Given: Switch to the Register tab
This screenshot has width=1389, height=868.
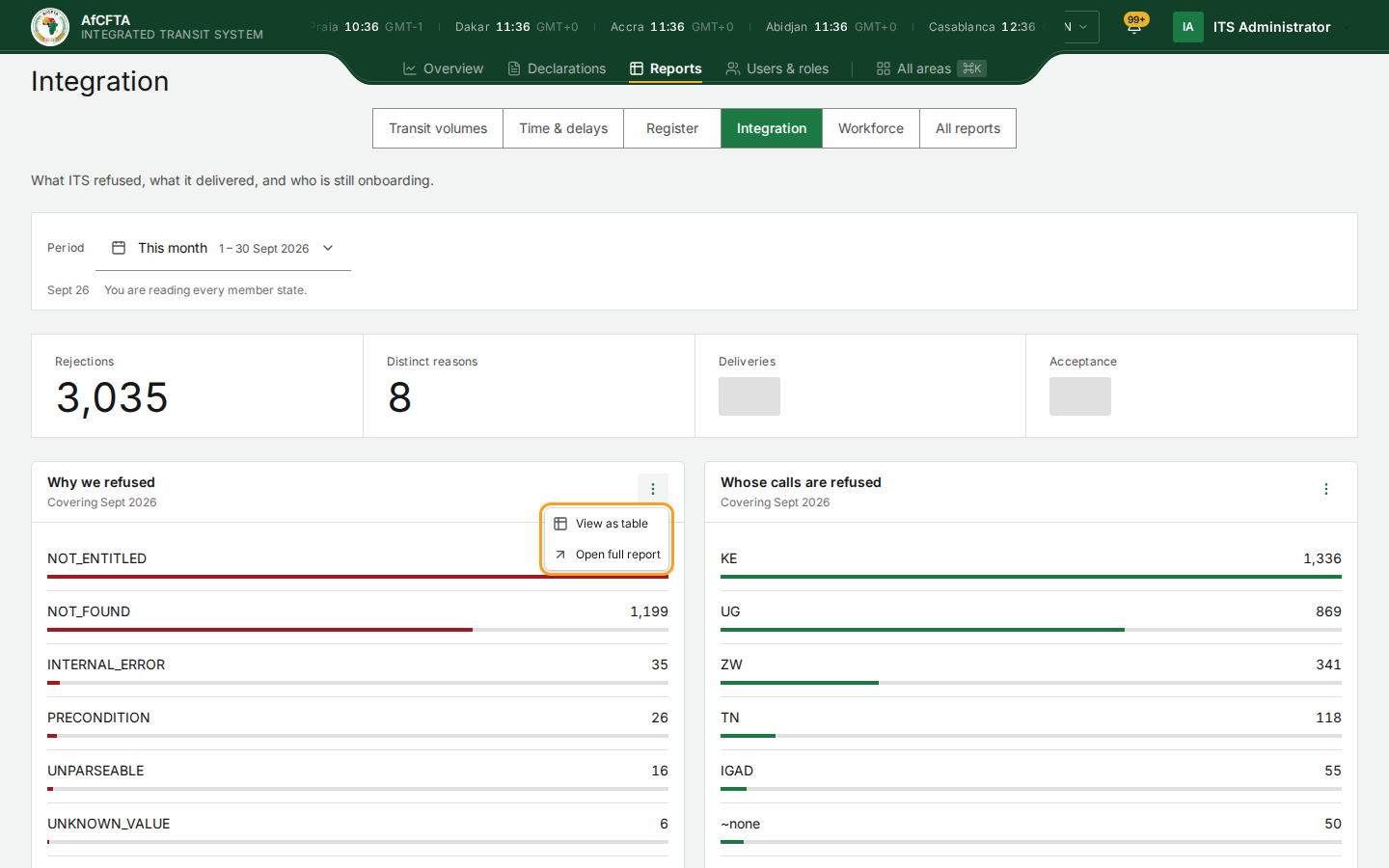Looking at the screenshot, I should coord(672,128).
